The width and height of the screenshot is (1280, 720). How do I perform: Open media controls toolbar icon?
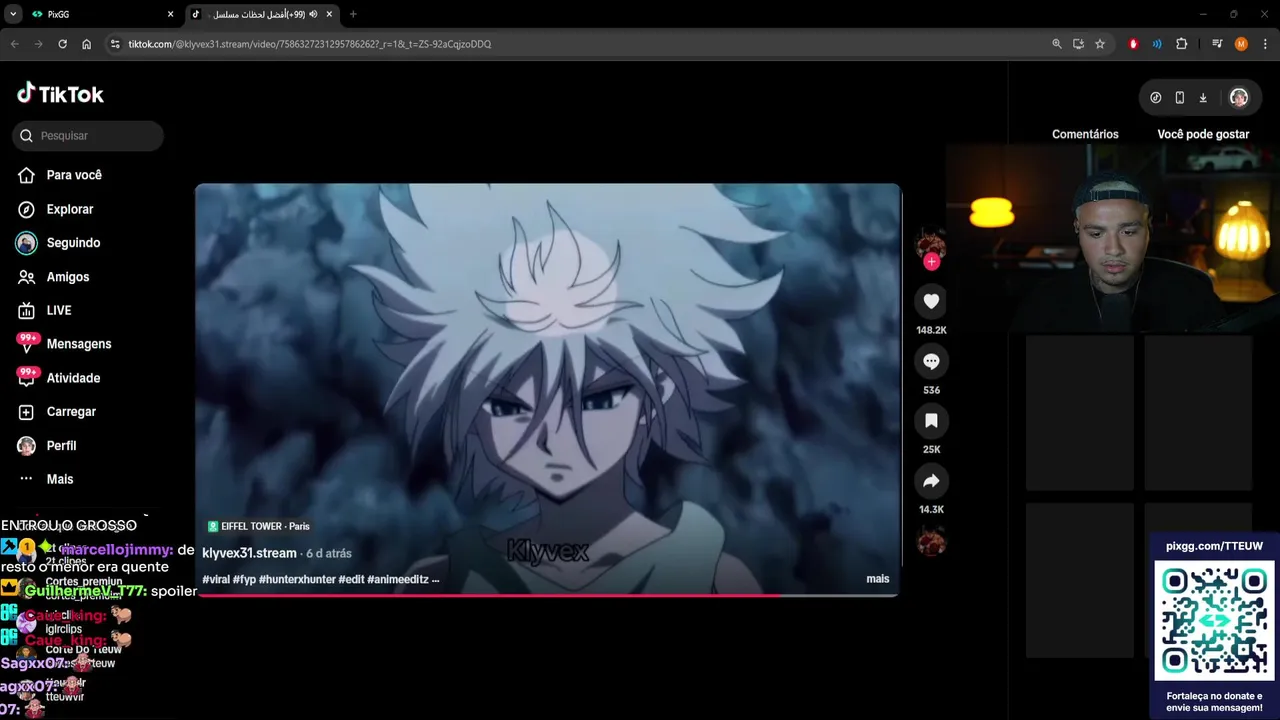[1217, 44]
